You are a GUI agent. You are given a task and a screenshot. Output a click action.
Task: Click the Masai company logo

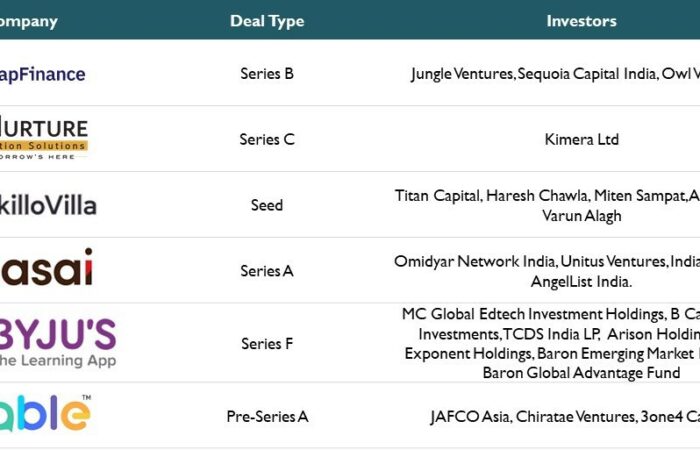point(46,268)
